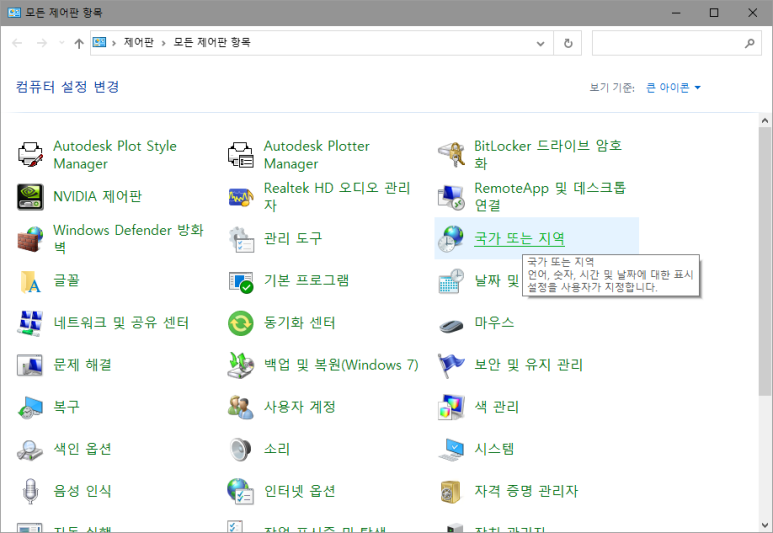
Task: Open the 백업 및 복원(Windows 7) link
Action: [x=341, y=365]
